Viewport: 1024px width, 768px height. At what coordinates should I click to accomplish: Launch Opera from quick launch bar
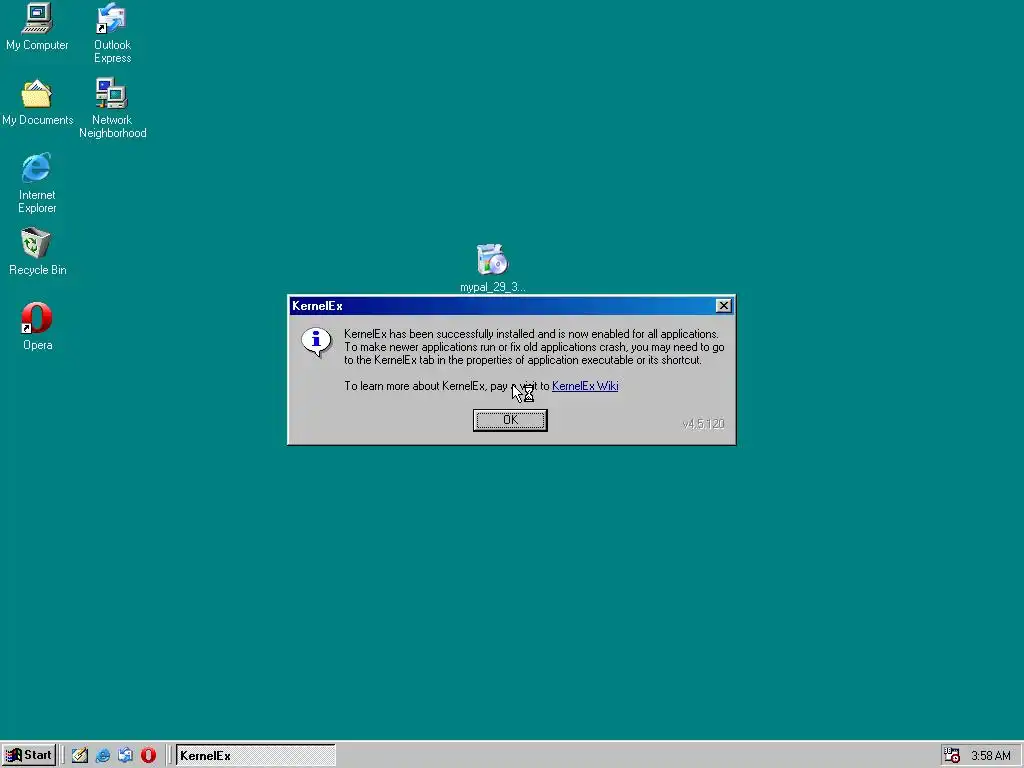148,756
